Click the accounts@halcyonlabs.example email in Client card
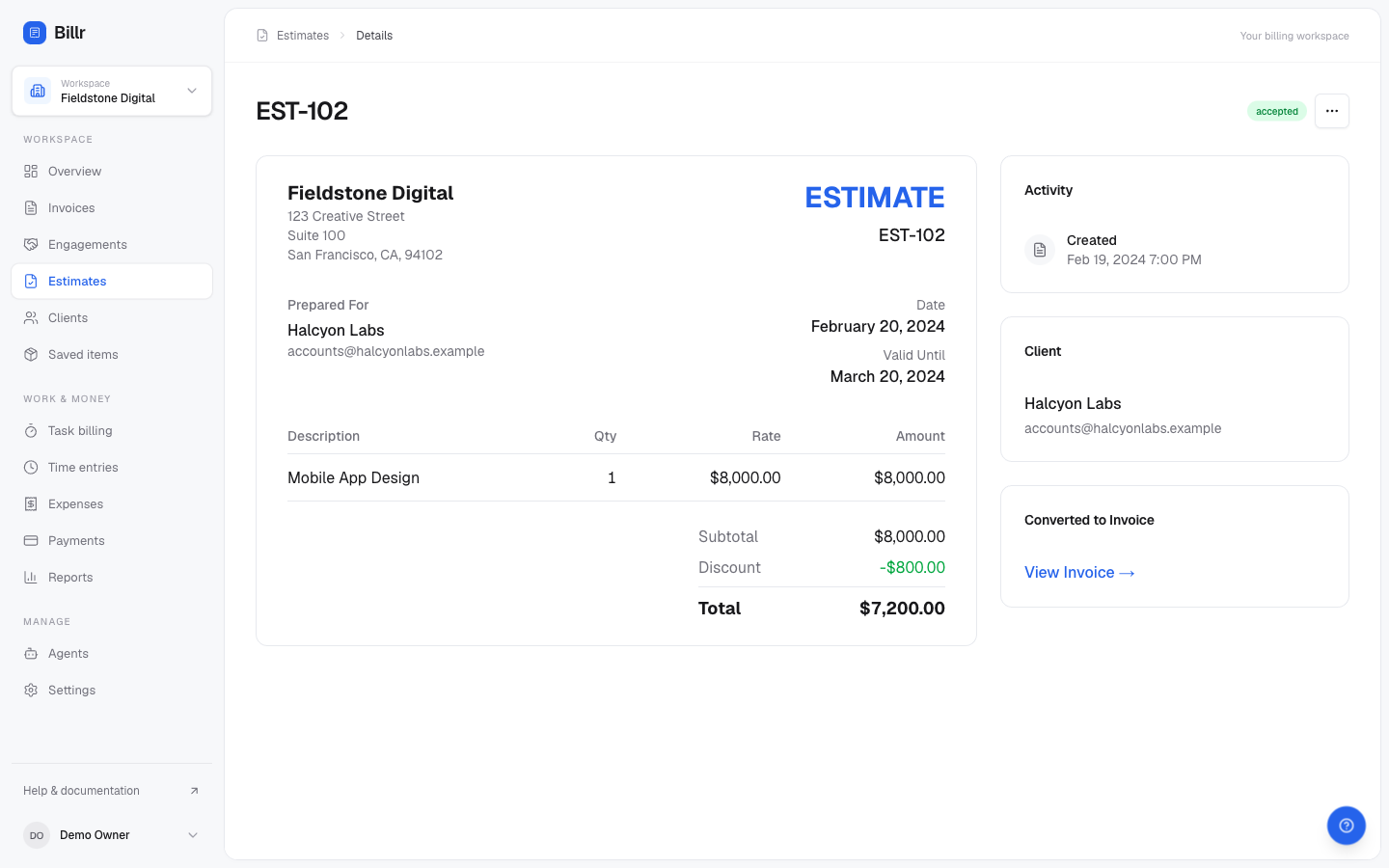 click(1123, 428)
